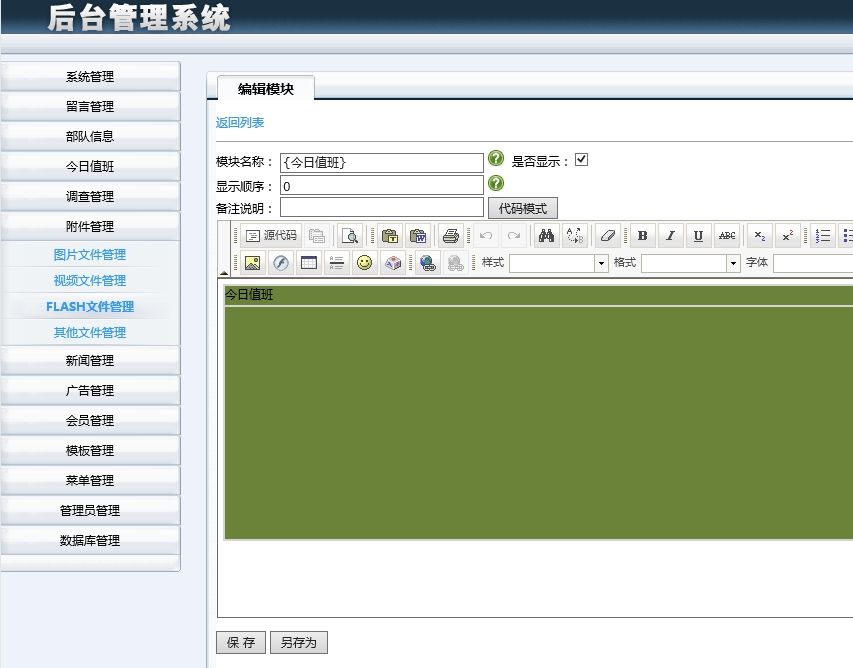Image resolution: width=853 pixels, height=668 pixels.
Task: Open 新闻管理 in sidebar menu
Action: 90,360
